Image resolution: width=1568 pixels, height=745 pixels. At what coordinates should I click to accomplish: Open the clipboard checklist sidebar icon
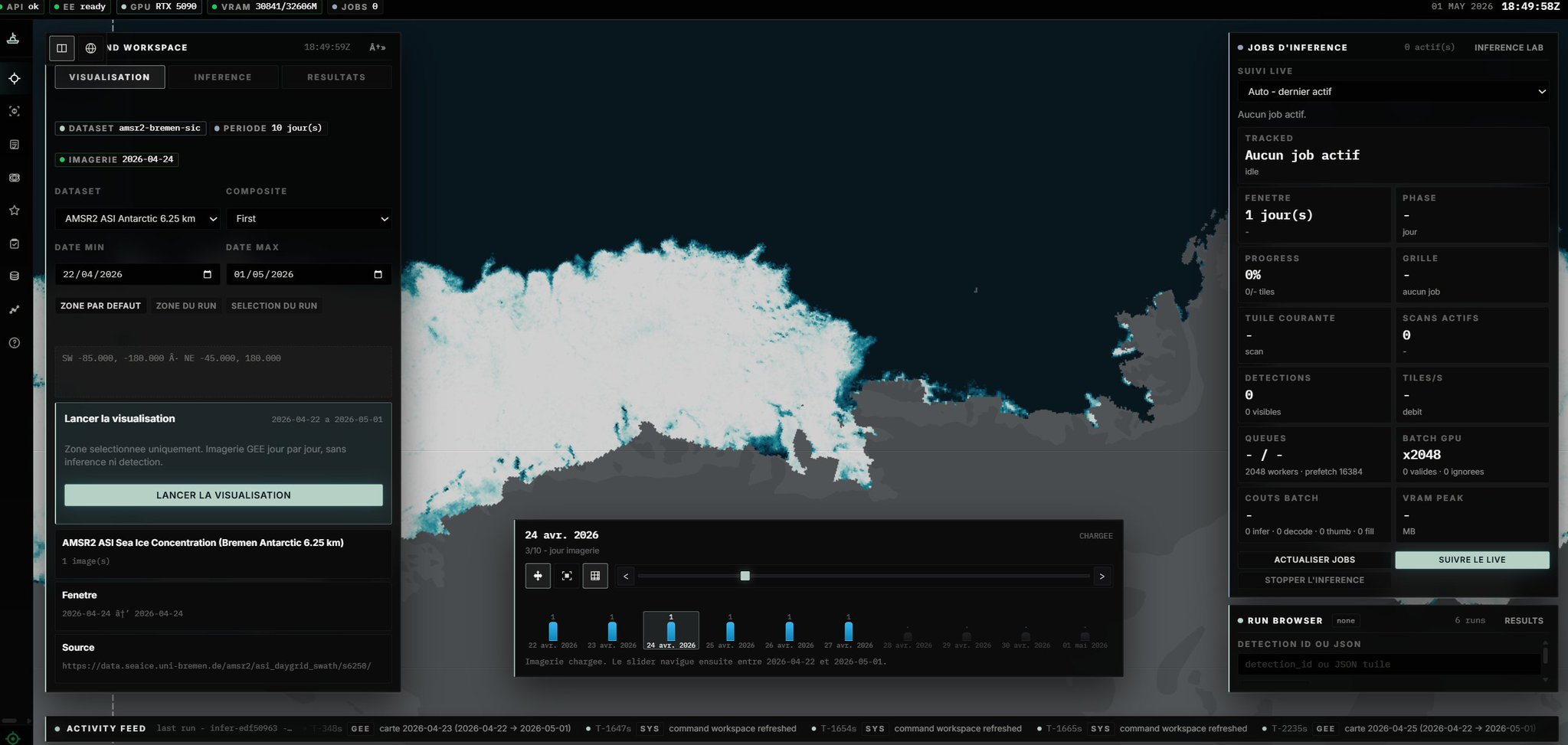14,243
